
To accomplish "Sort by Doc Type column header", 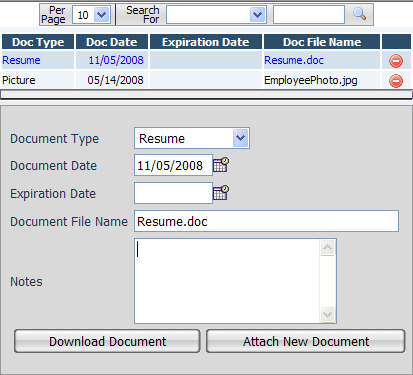I will [x=38, y=42].
